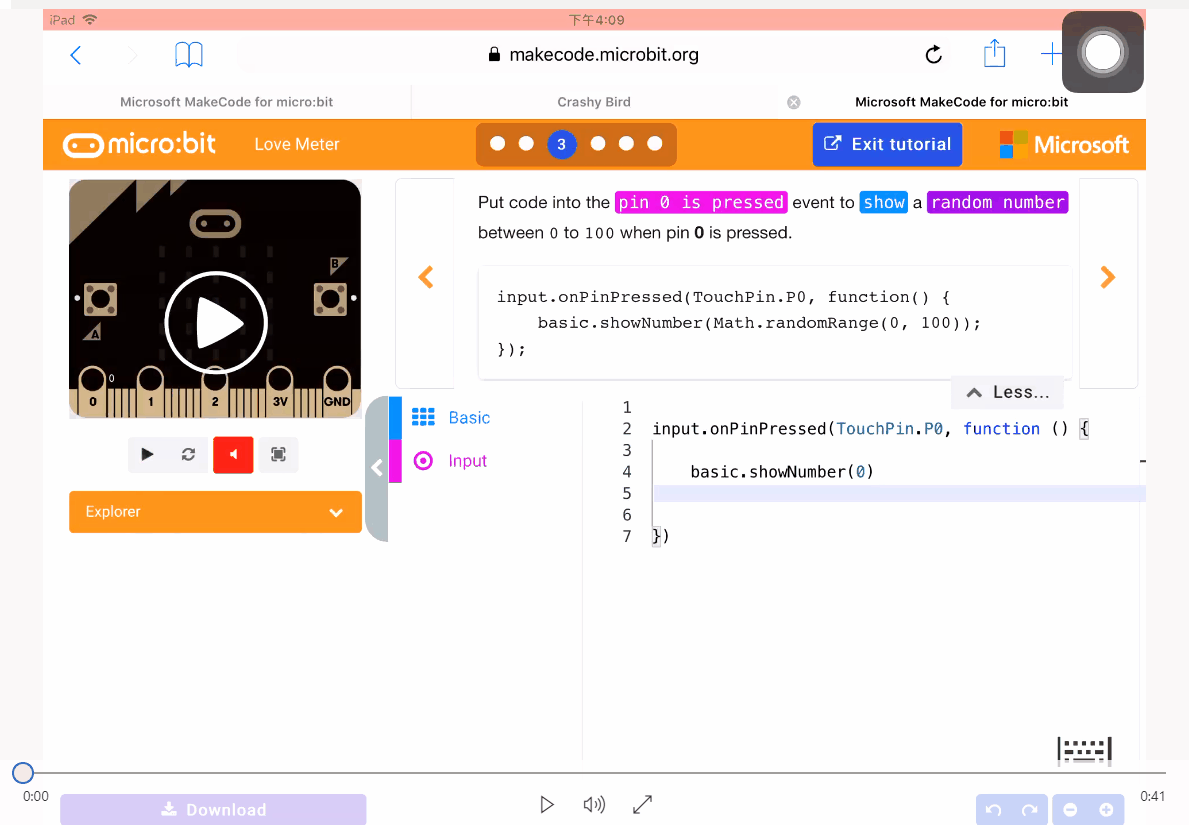
Task: Zoom in the editor
Action: click(x=1106, y=810)
